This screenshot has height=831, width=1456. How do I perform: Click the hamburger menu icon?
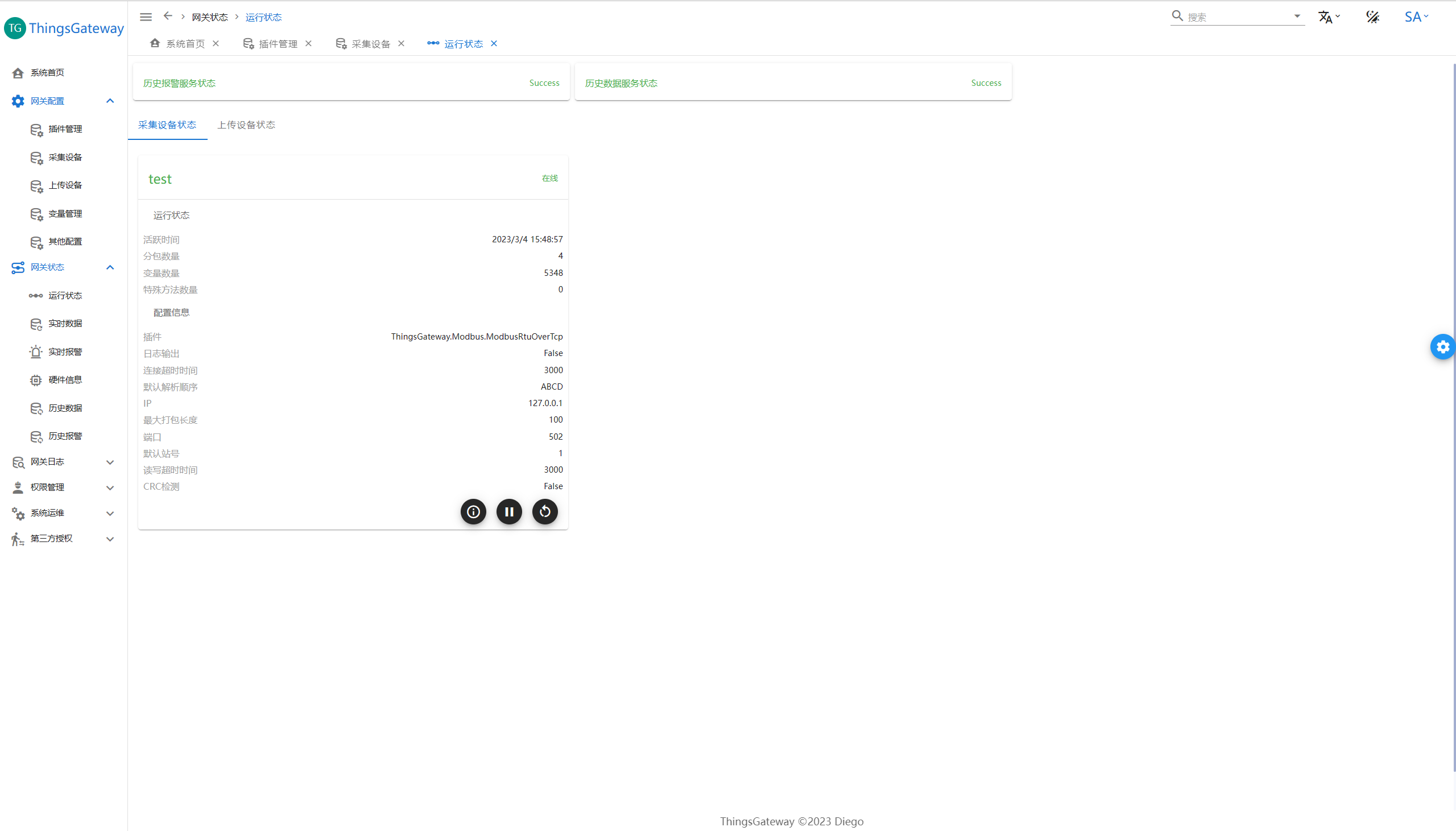pos(146,17)
